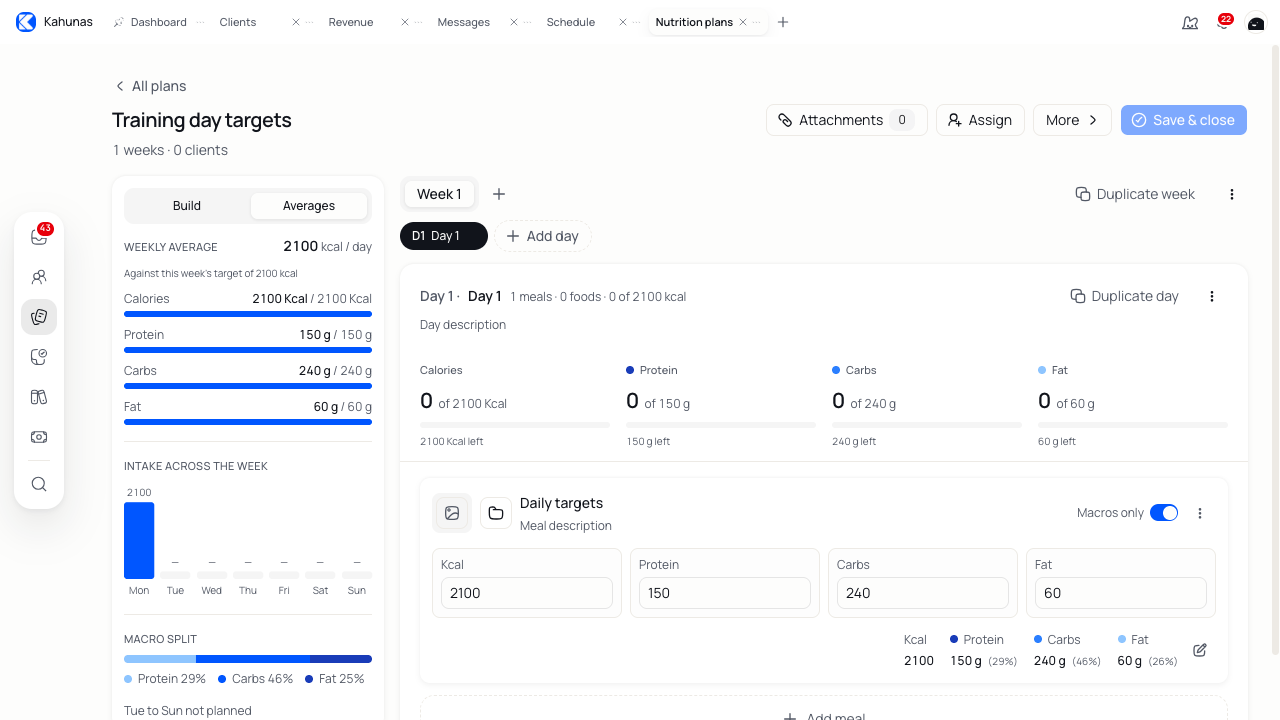Click the edit pencil icon for macros summary
This screenshot has width=1280, height=720.
point(1200,650)
